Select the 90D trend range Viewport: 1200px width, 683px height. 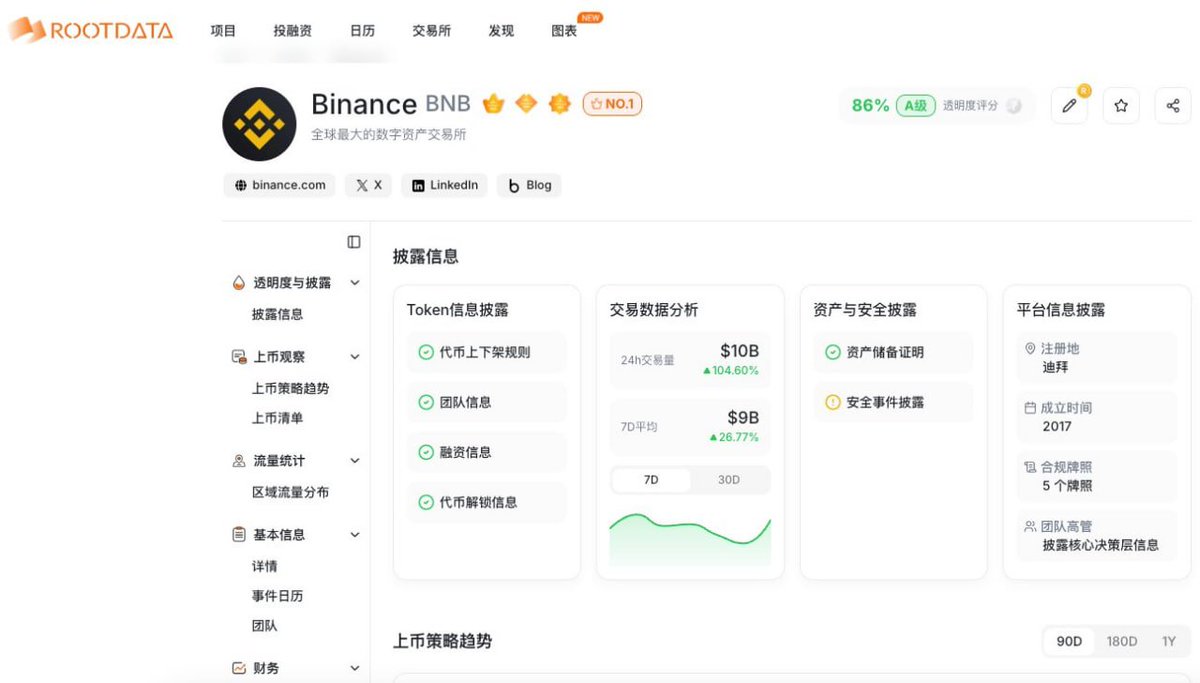coord(1069,641)
